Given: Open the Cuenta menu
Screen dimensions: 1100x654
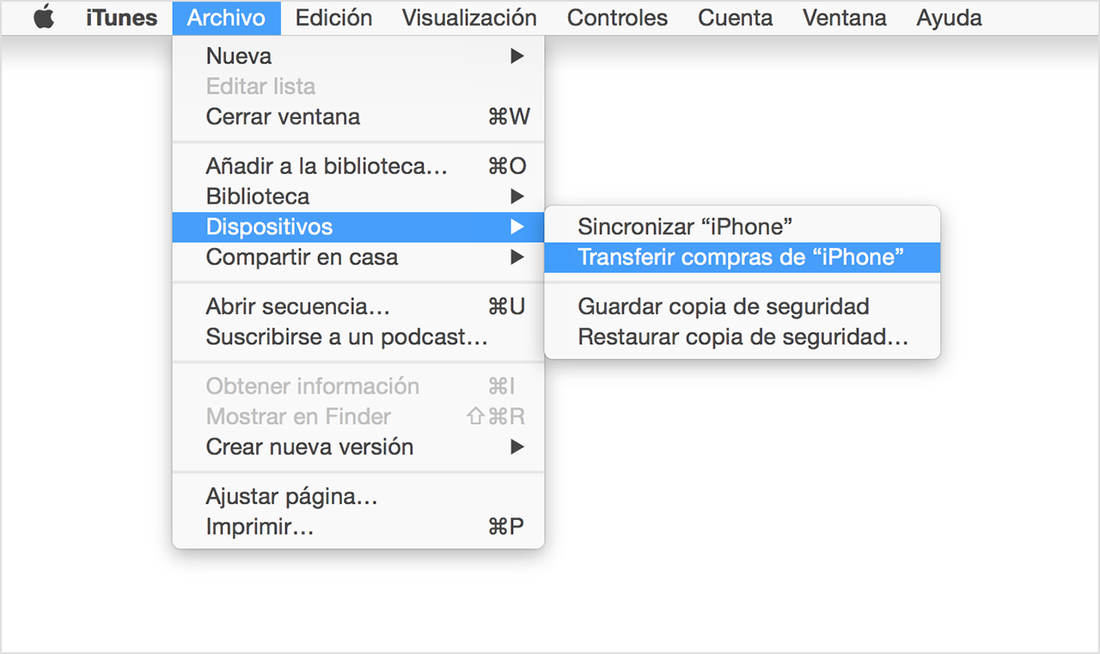Looking at the screenshot, I should pyautogui.click(x=735, y=18).
